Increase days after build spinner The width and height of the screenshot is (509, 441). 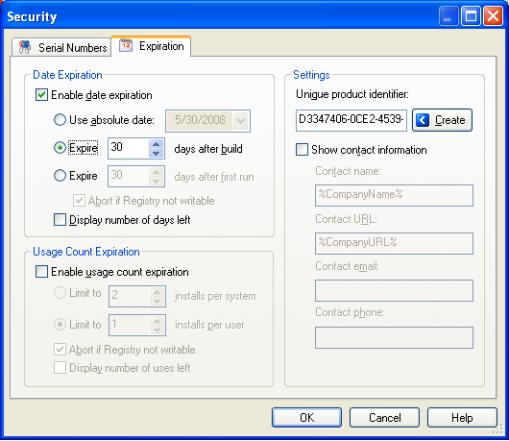point(156,144)
